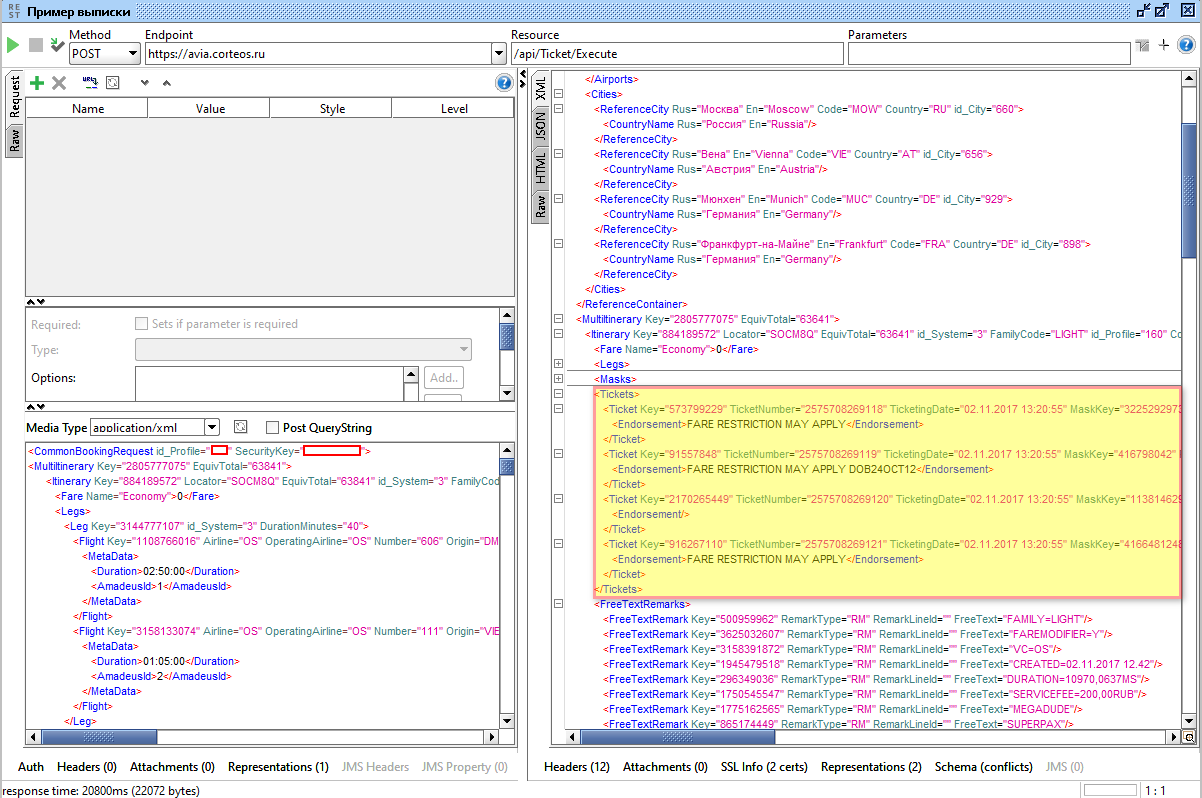The width and height of the screenshot is (1202, 798).
Task: Open the Raw tab on request panel
Action: 14,142
